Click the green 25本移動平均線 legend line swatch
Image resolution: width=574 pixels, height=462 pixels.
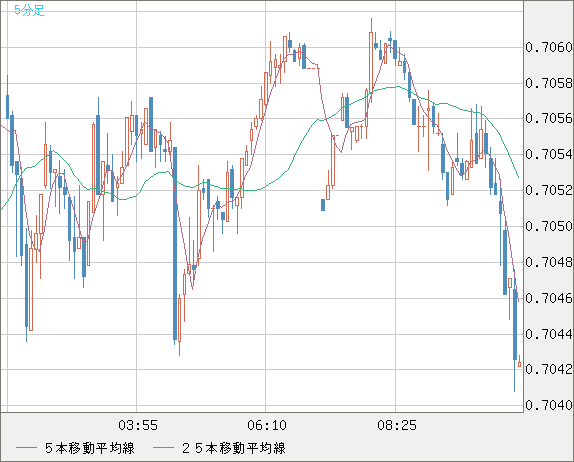click(x=163, y=448)
